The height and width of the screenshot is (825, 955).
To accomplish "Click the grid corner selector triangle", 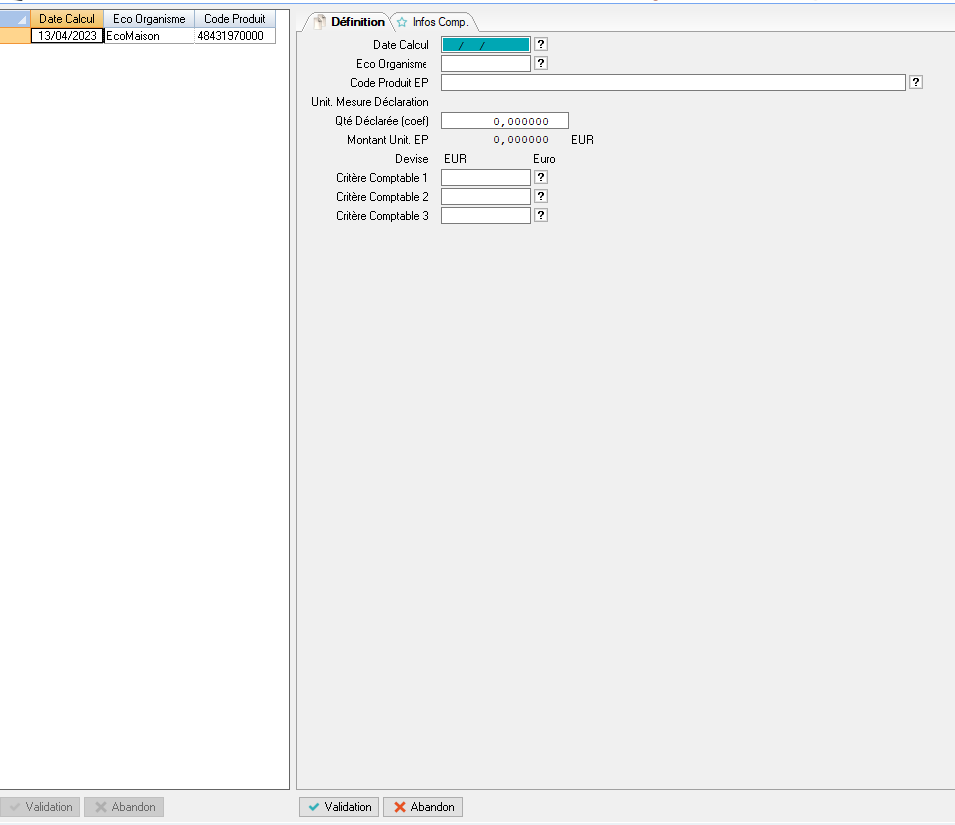I will point(21,19).
